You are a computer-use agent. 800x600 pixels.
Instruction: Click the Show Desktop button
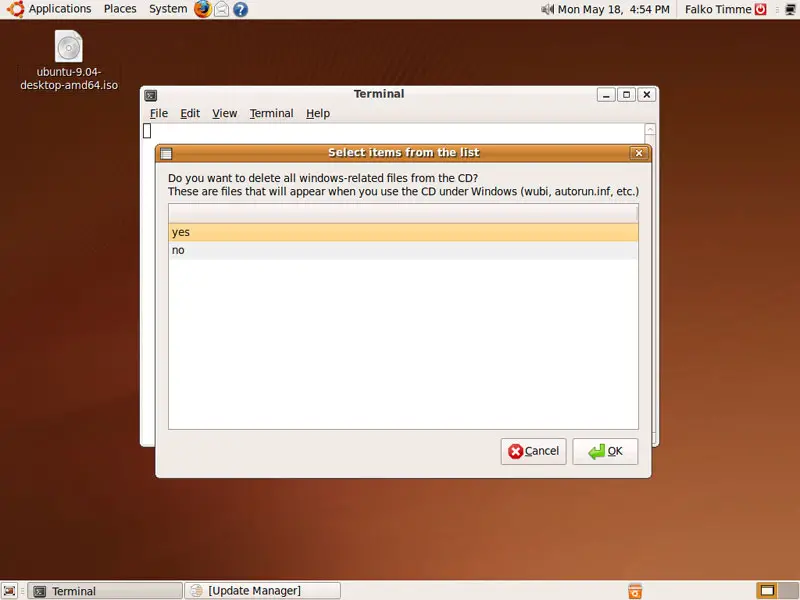9,591
